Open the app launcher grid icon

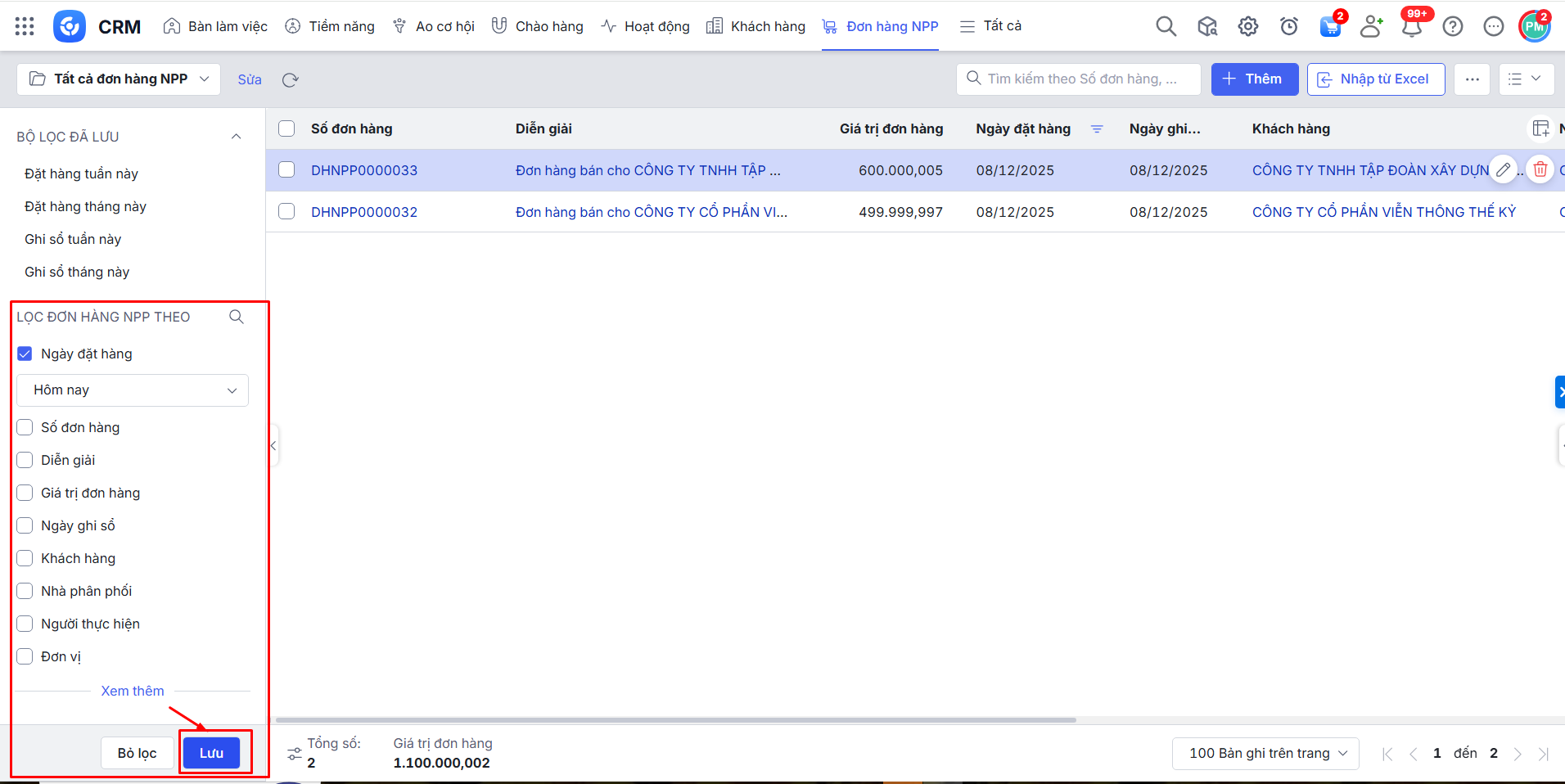pyautogui.click(x=25, y=26)
